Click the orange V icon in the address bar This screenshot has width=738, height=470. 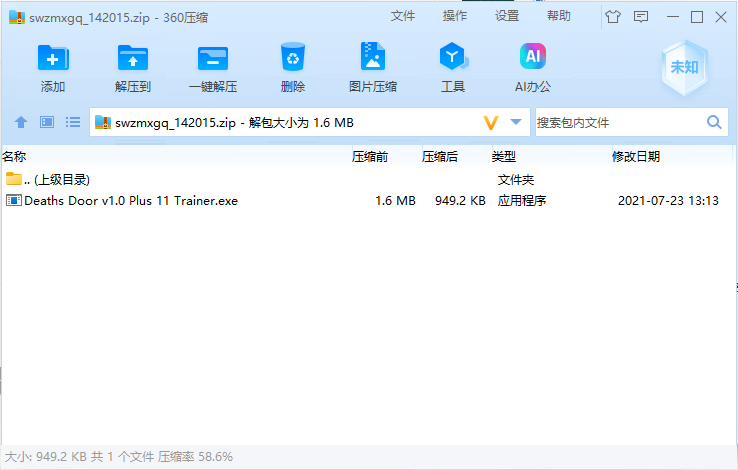(491, 123)
